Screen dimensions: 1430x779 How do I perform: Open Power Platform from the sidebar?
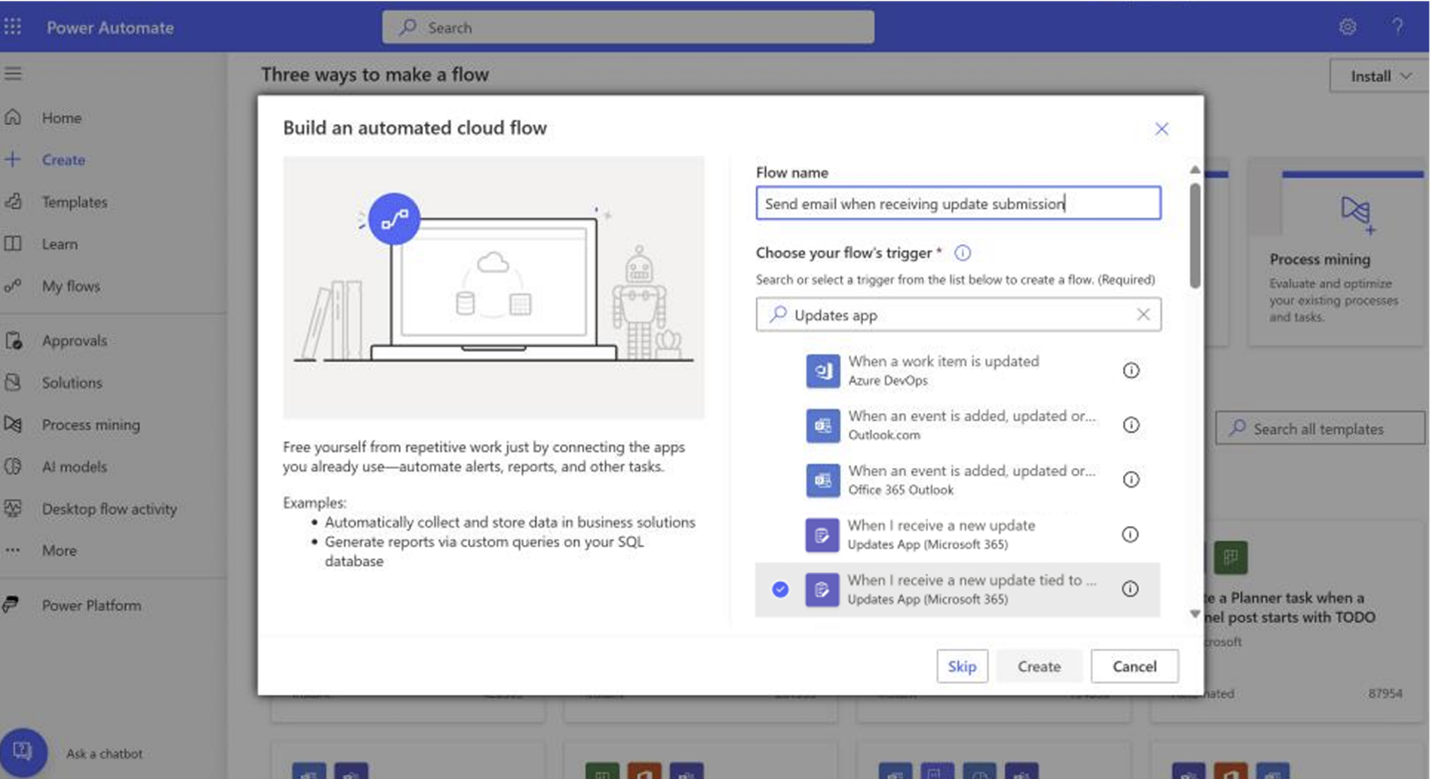click(91, 605)
